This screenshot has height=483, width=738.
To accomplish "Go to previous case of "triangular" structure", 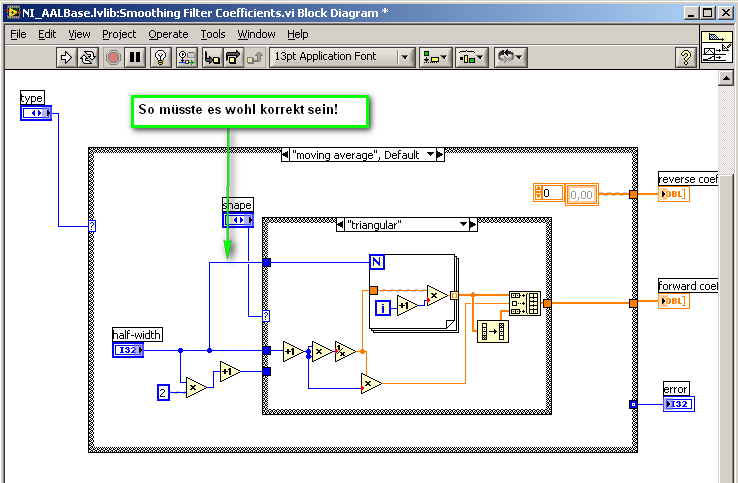I will tap(340, 225).
